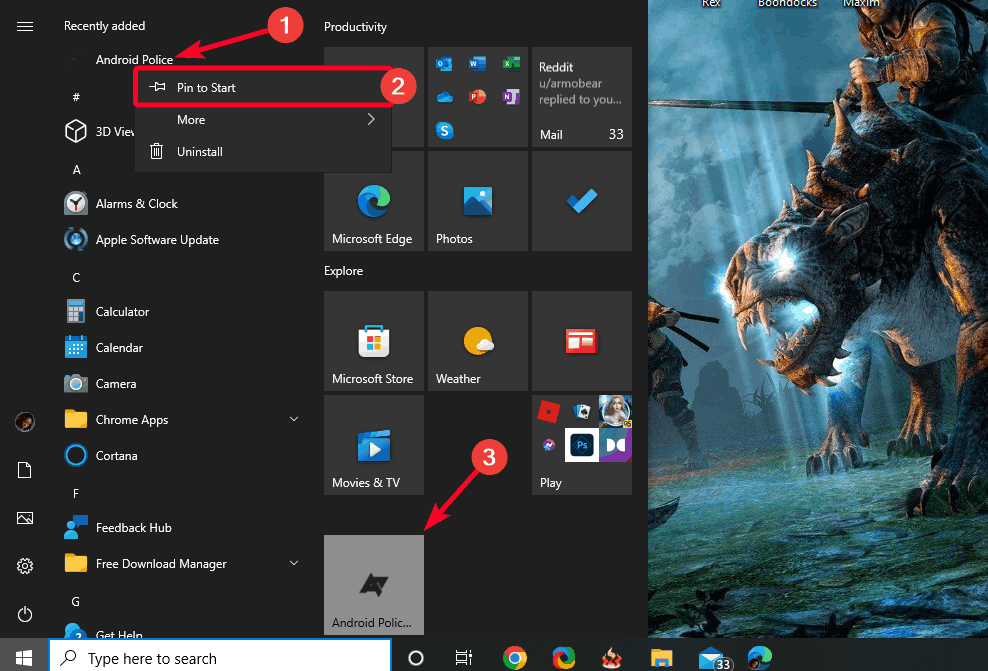Image resolution: width=988 pixels, height=671 pixels.
Task: Open the Movies & TV tile
Action: pyautogui.click(x=374, y=445)
